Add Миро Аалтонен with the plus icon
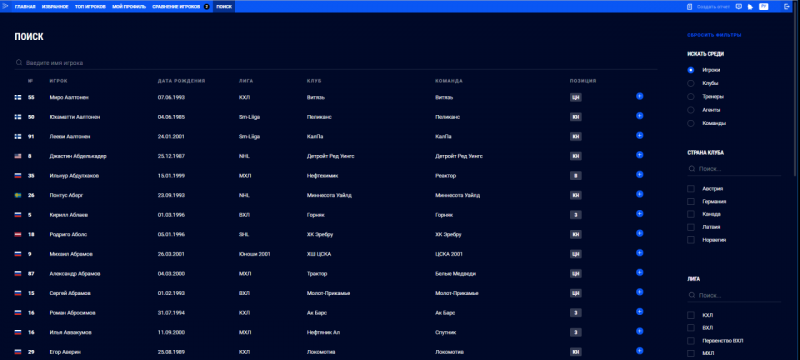Viewport: 800px width, 360px height. point(639,96)
